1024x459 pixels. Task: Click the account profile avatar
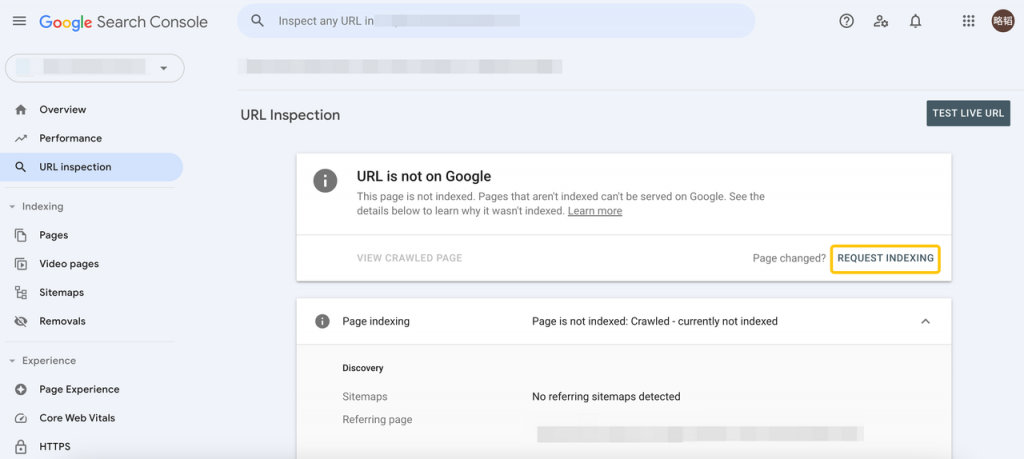(x=1002, y=21)
